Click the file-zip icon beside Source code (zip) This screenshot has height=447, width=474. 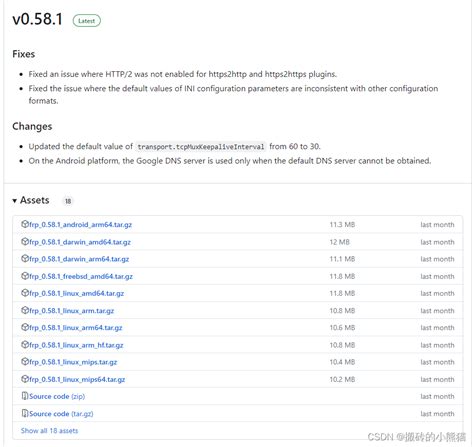(25, 396)
